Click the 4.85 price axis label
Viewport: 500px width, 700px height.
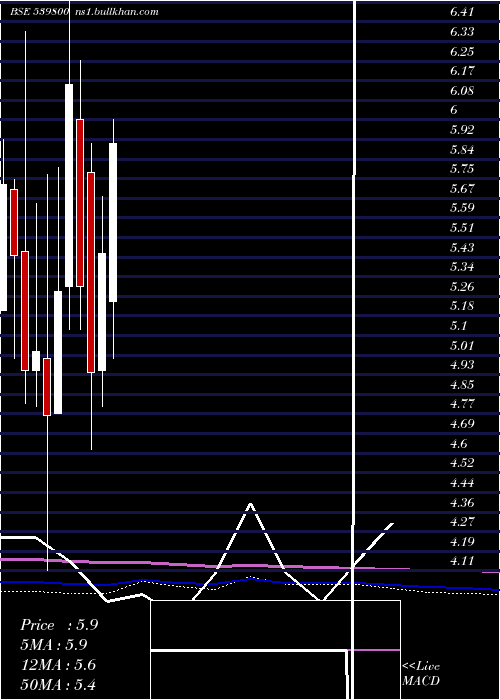tap(462, 384)
